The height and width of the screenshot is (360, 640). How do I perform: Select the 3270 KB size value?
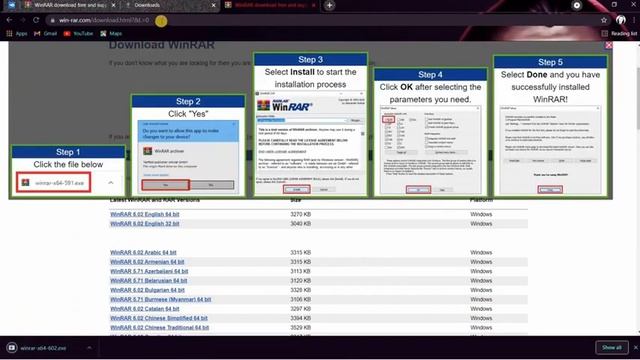tap(300, 214)
